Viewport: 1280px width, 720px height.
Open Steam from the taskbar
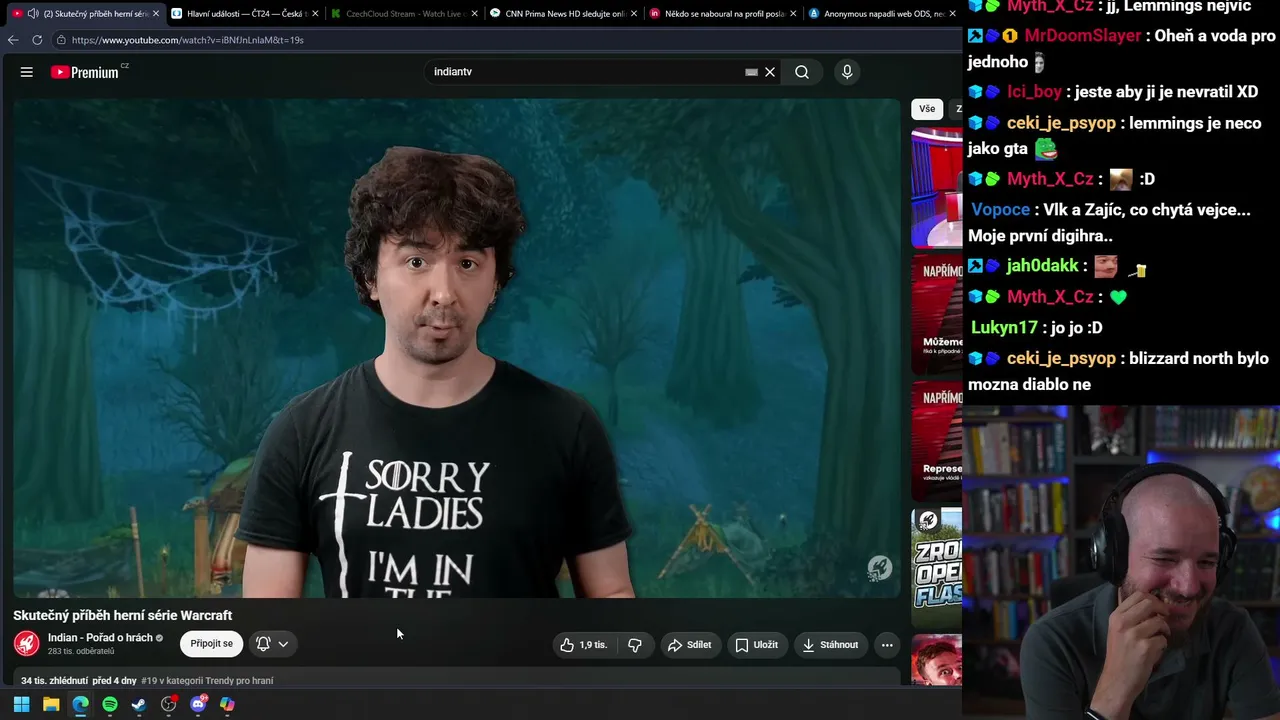click(x=139, y=704)
